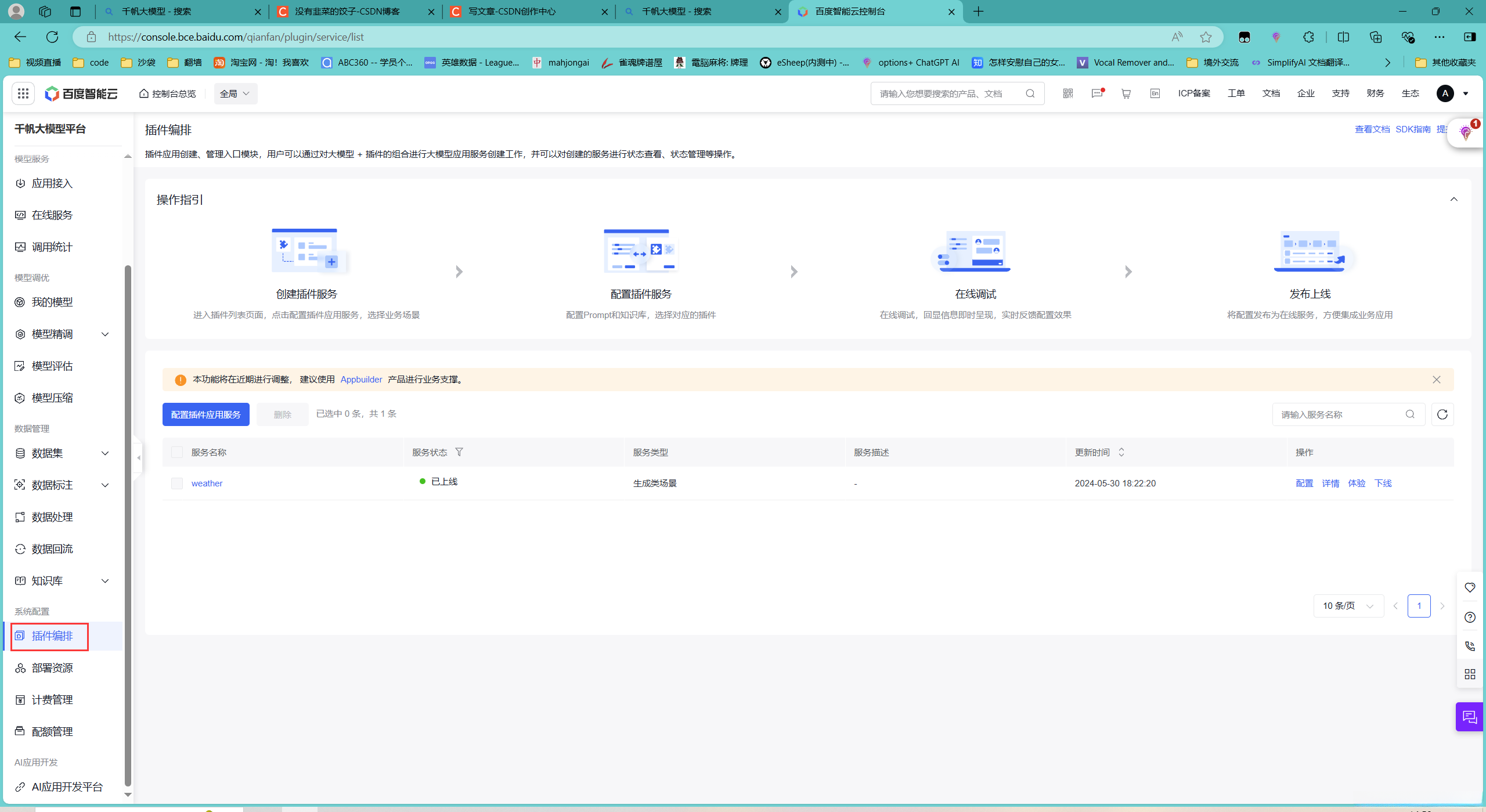Toggle the select-all header checkbox

177,452
